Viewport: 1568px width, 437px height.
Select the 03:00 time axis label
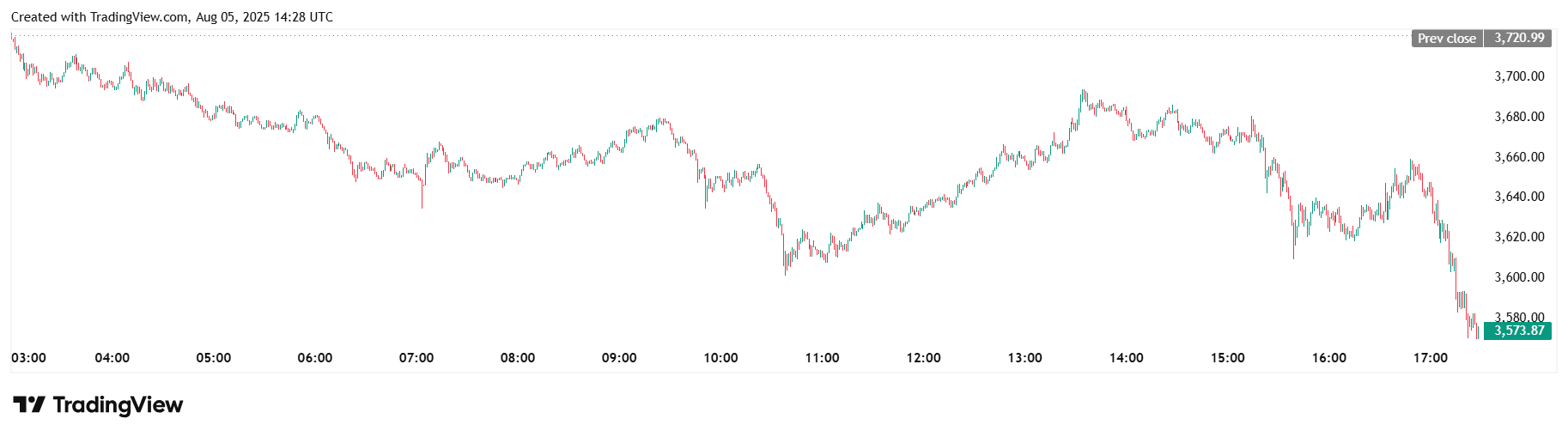[x=29, y=358]
